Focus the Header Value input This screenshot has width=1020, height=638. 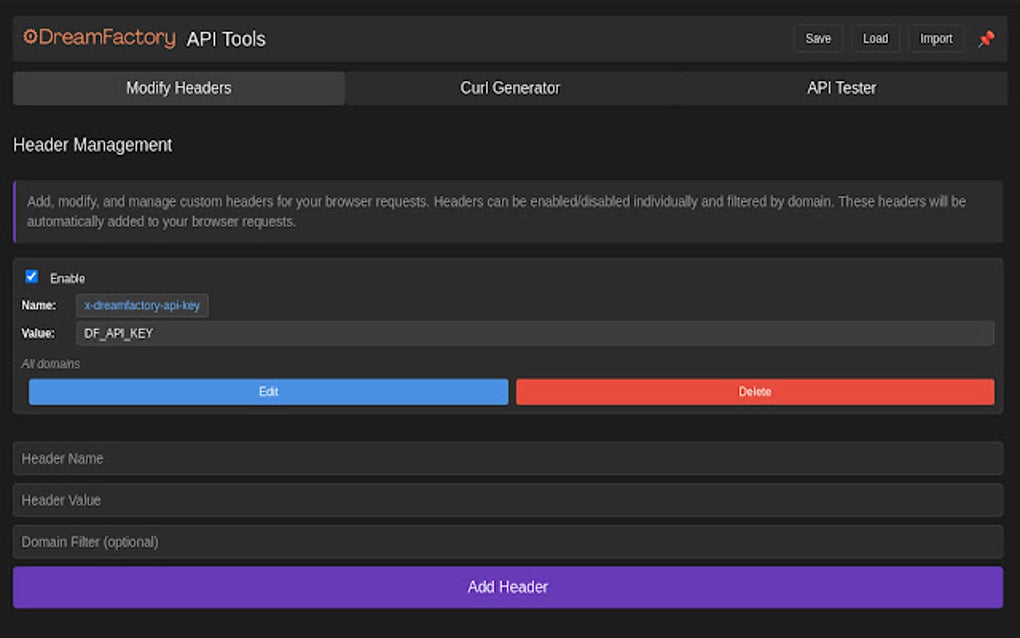tap(507, 500)
